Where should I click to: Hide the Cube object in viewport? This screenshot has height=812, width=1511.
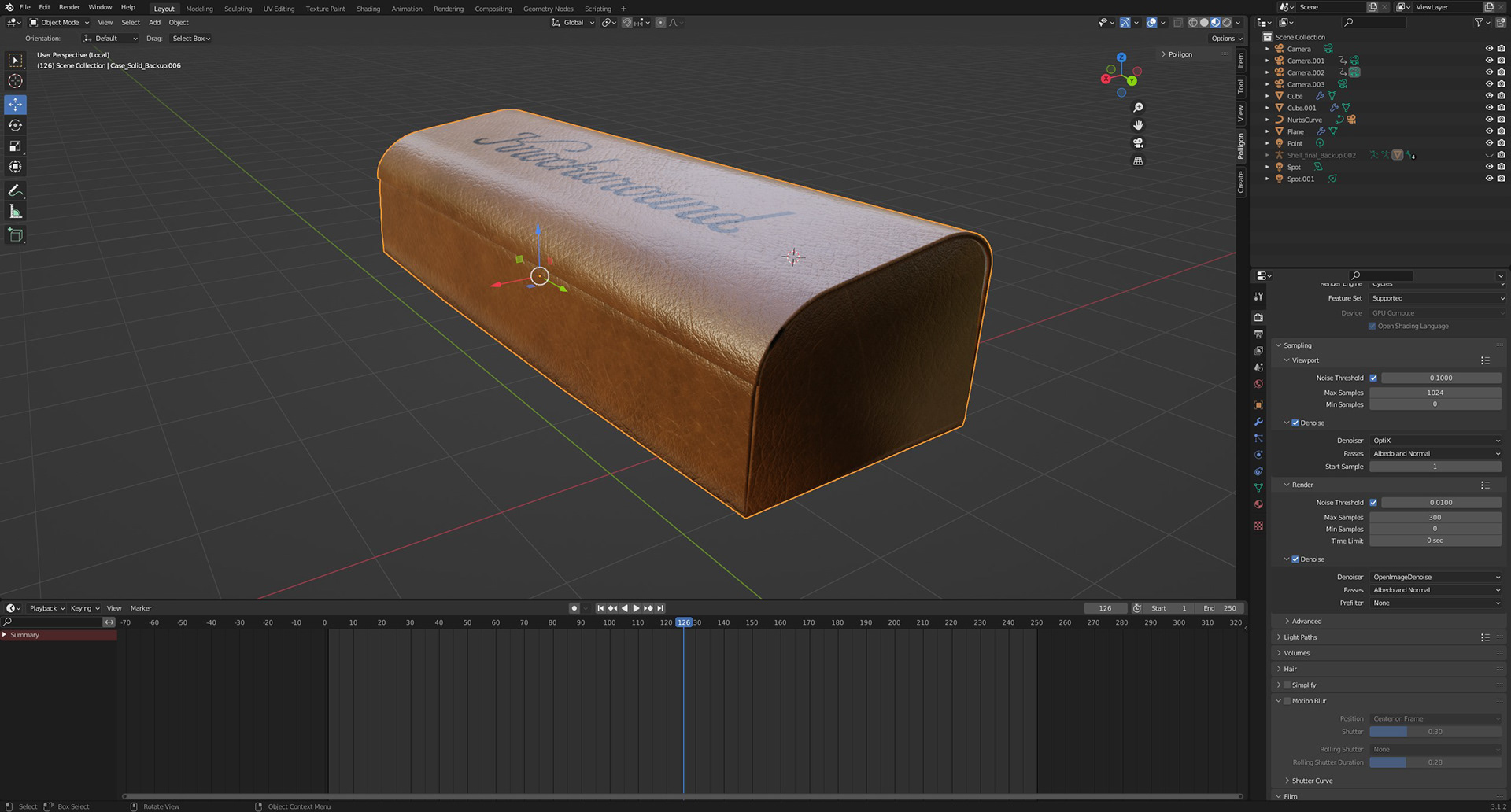click(1489, 96)
